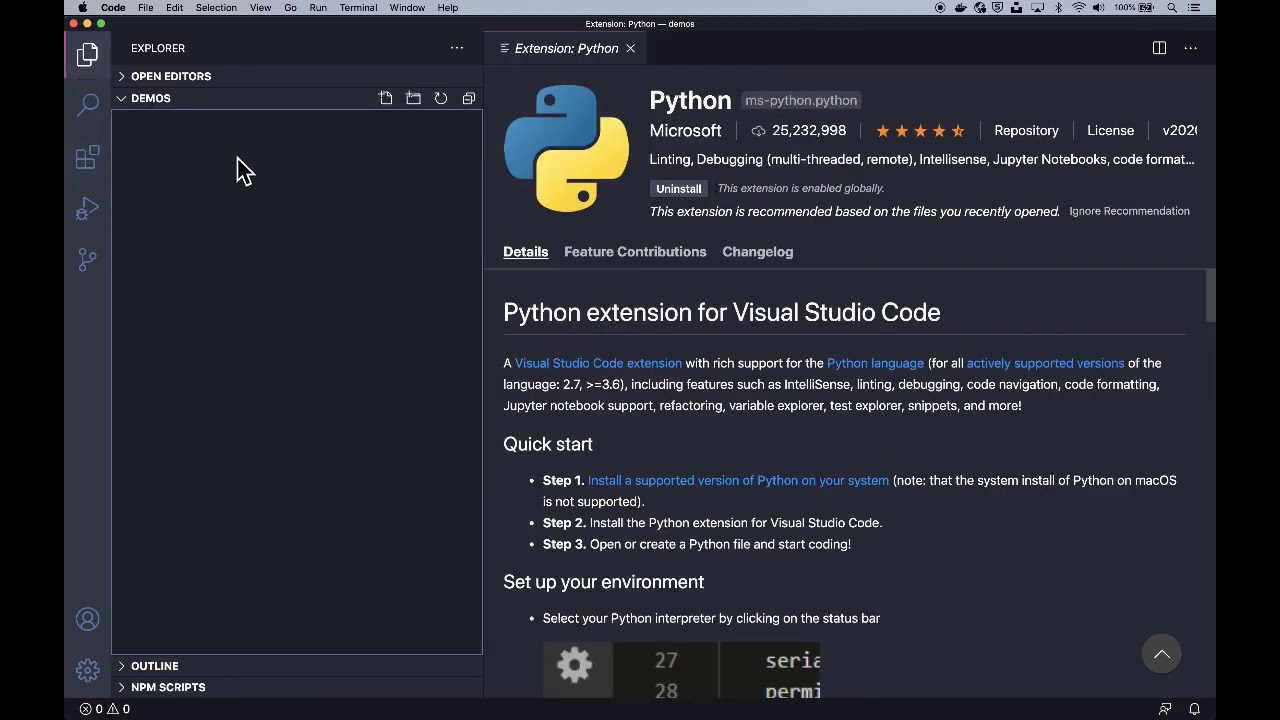This screenshot has width=1280, height=720.
Task: Click the Microsoft publisher name
Action: click(685, 131)
